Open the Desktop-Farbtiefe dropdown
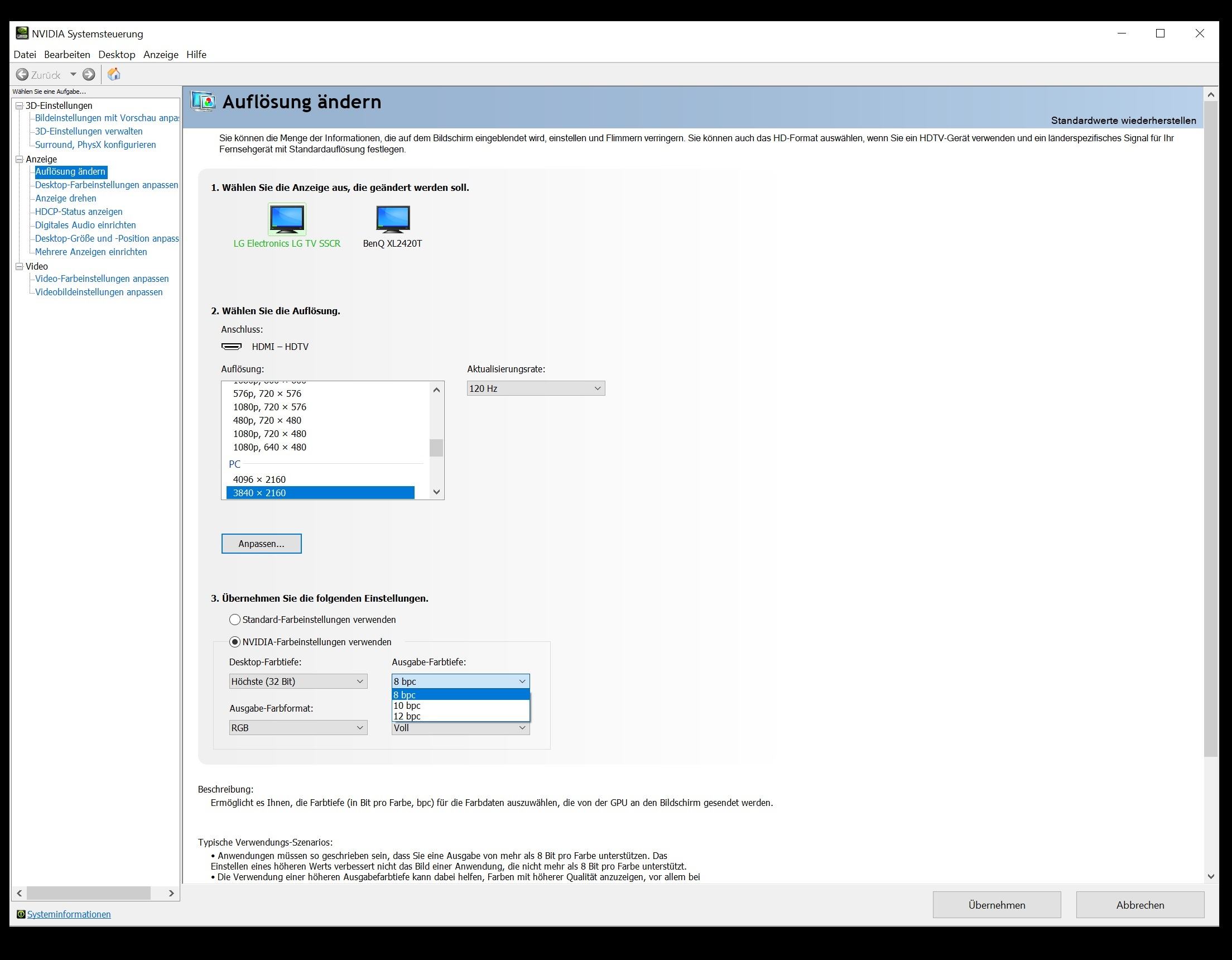Viewport: 1232px width, 960px height. coord(298,681)
